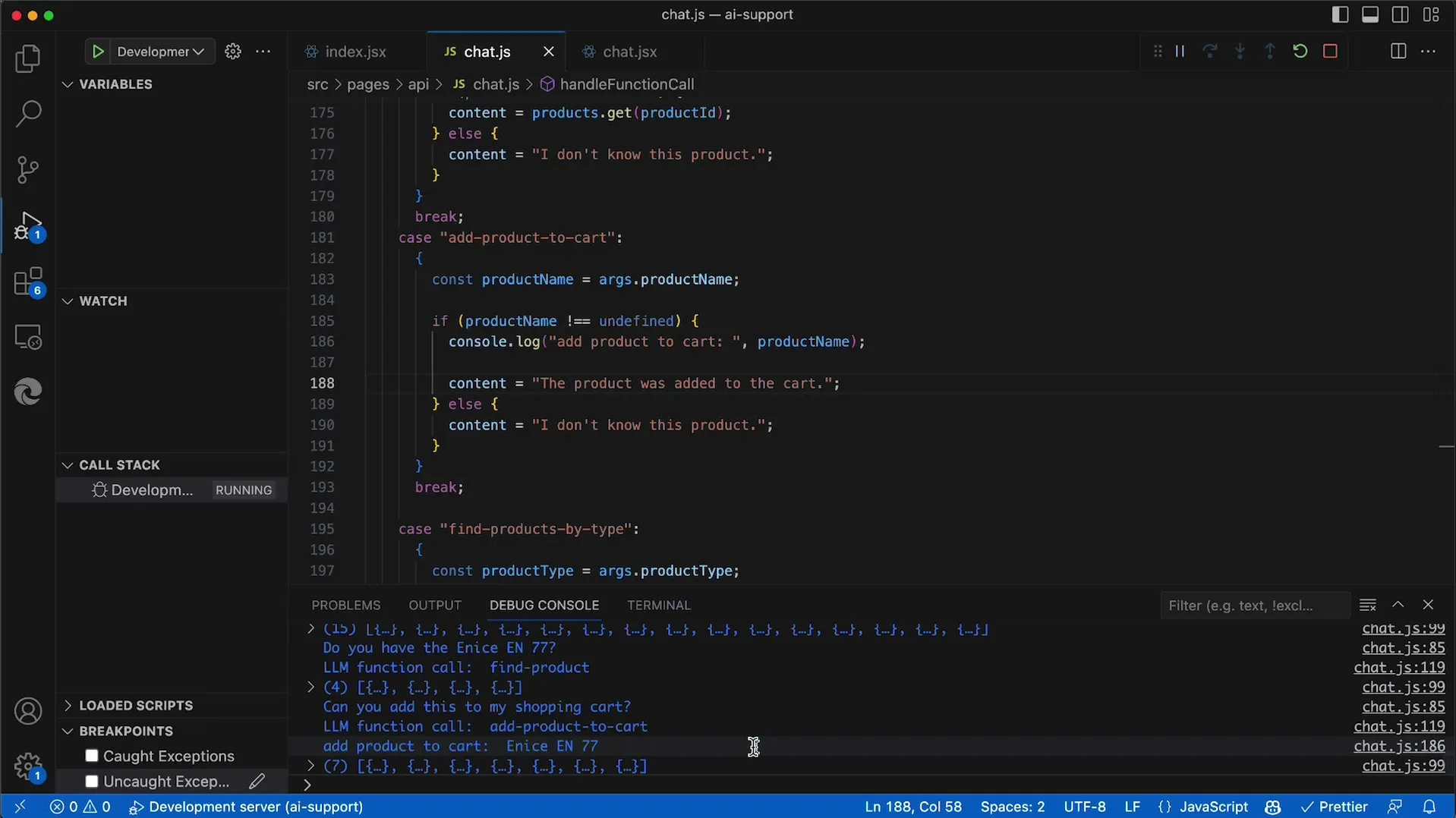
Task: Switch to the TERMINAL panel tab
Action: click(x=659, y=606)
